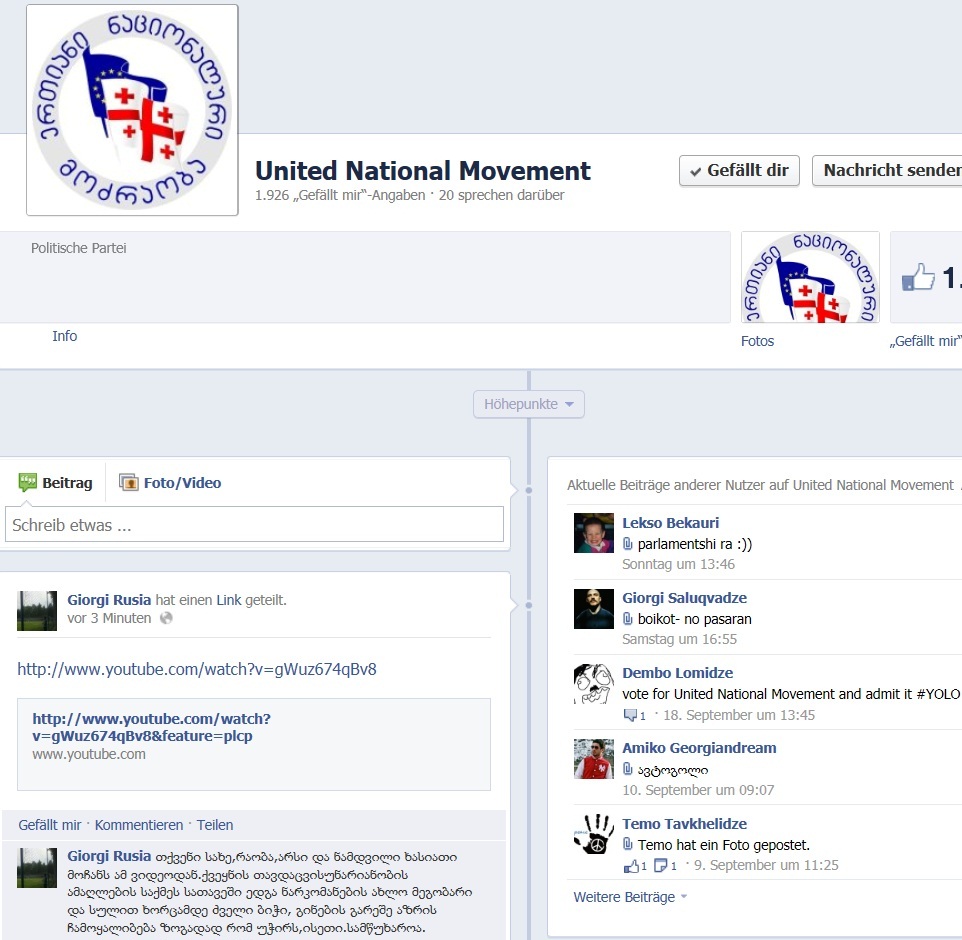The height and width of the screenshot is (940, 962).
Task: Click the thumbs-up likes tile icon
Action: 918,277
